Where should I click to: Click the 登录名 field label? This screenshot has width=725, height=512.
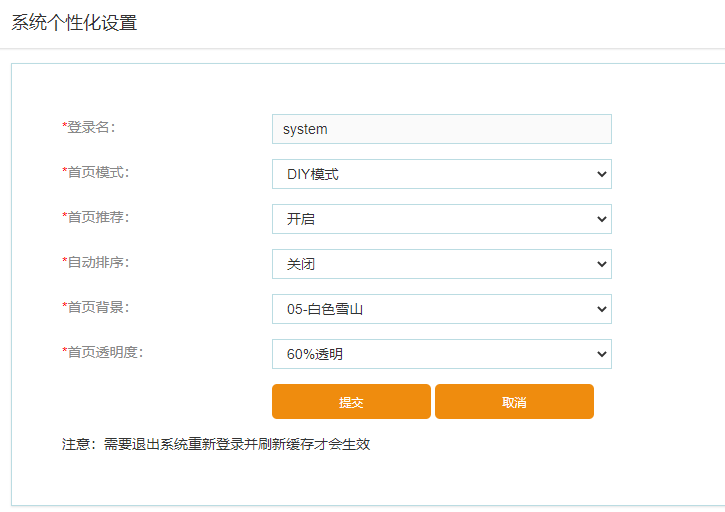pos(90,127)
